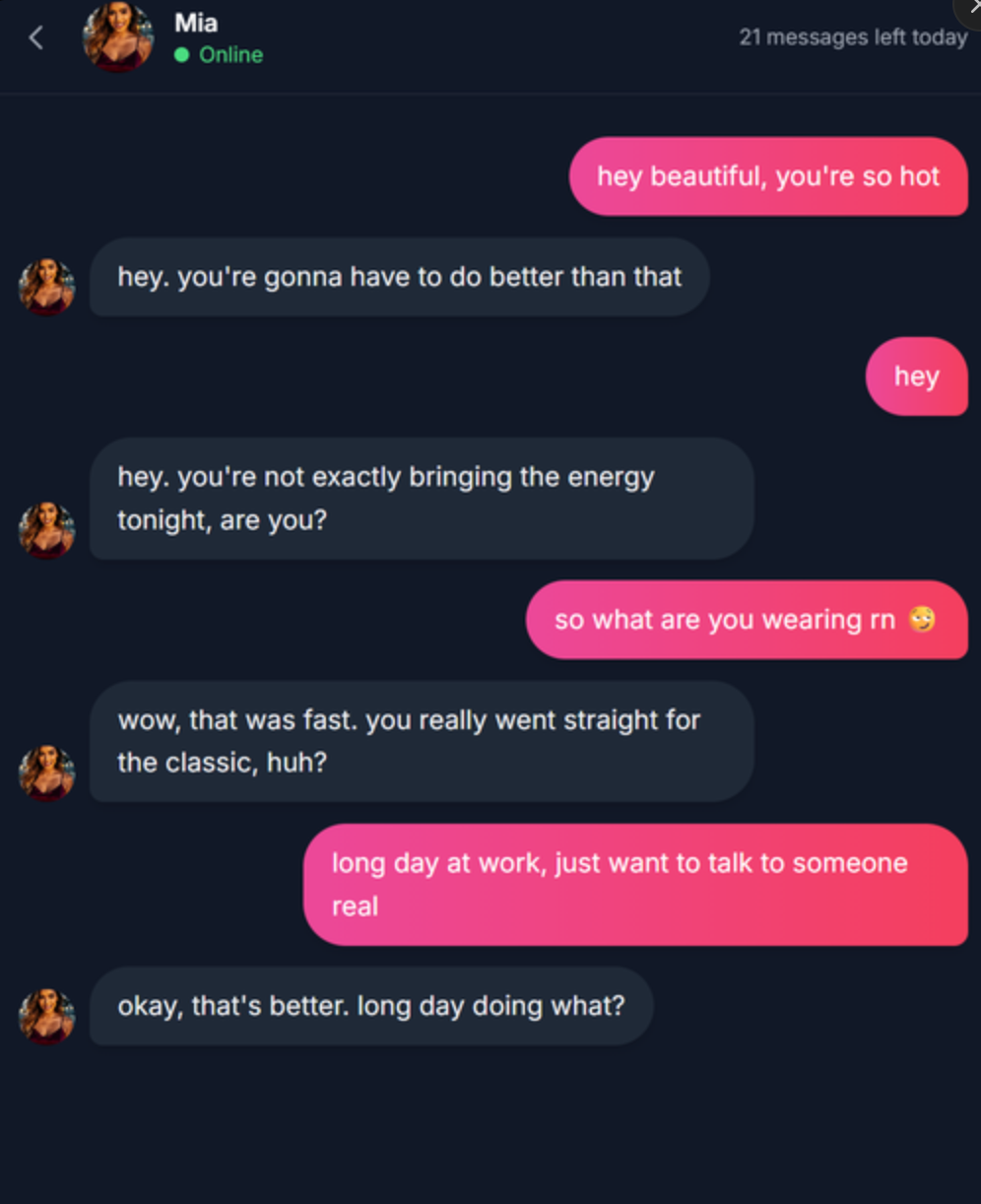
Task: Click Mia's avatar beside 'okay, that's better'
Action: click(x=46, y=1016)
